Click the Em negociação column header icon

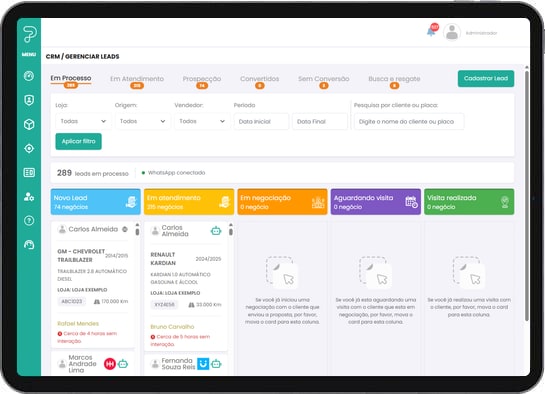pyautogui.click(x=318, y=202)
